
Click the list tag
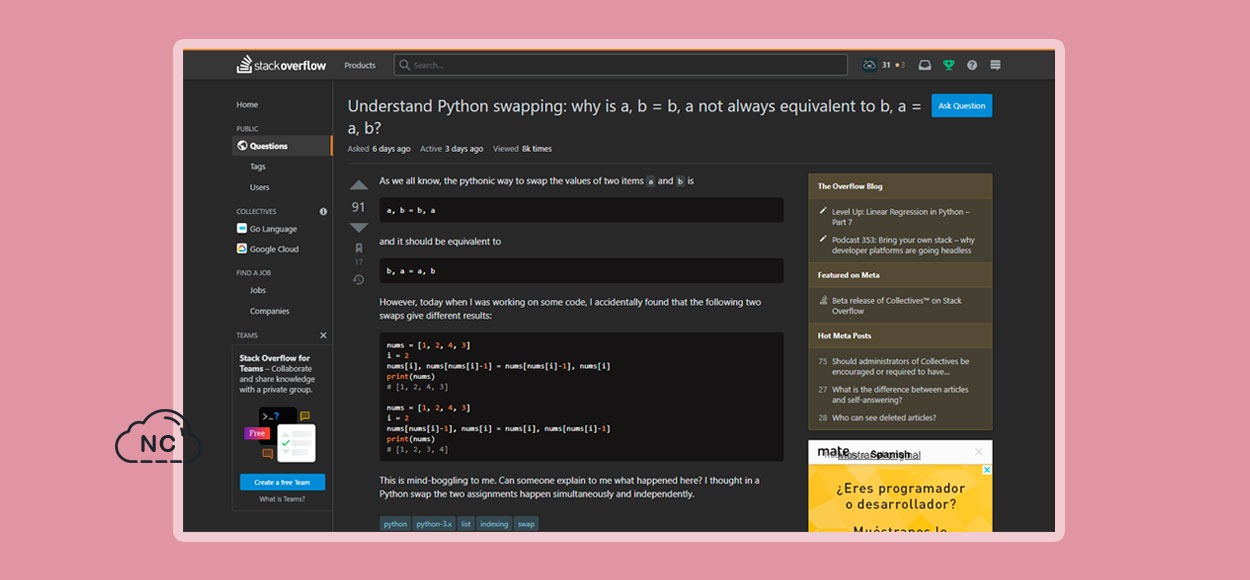click(x=466, y=524)
